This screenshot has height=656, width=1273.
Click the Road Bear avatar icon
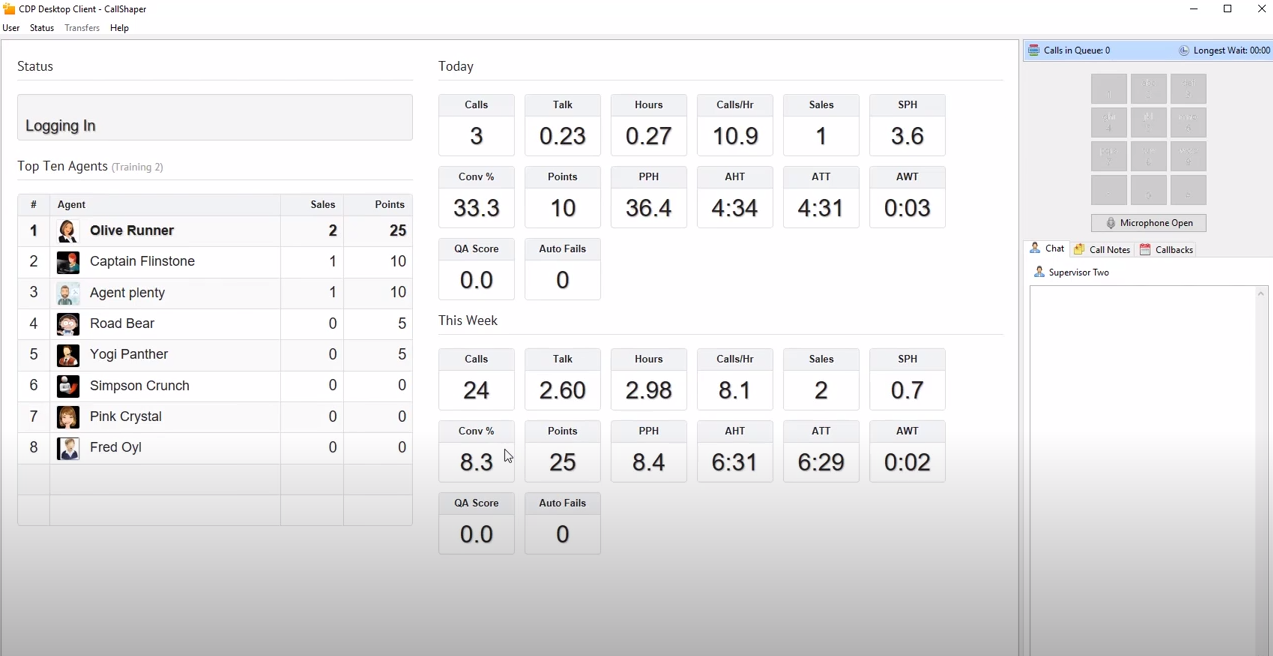pyautogui.click(x=68, y=324)
